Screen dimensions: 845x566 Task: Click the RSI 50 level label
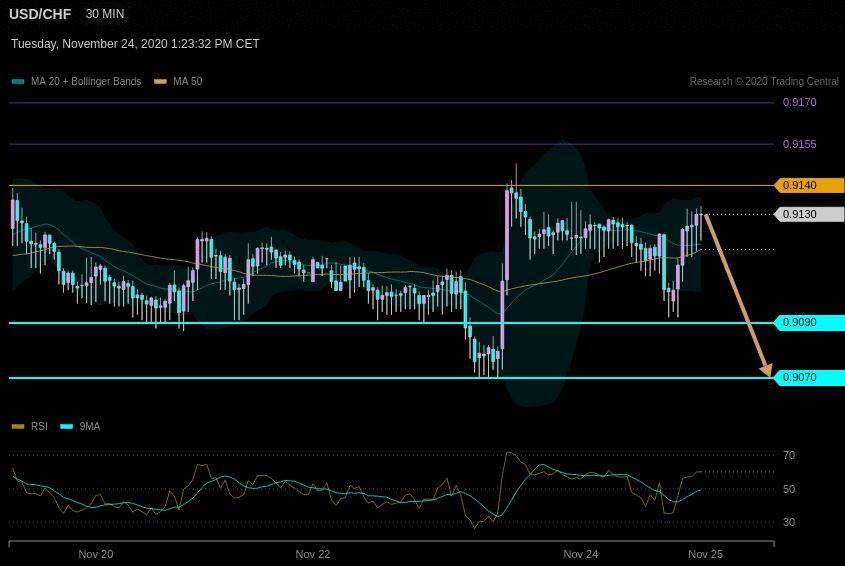[x=789, y=489]
